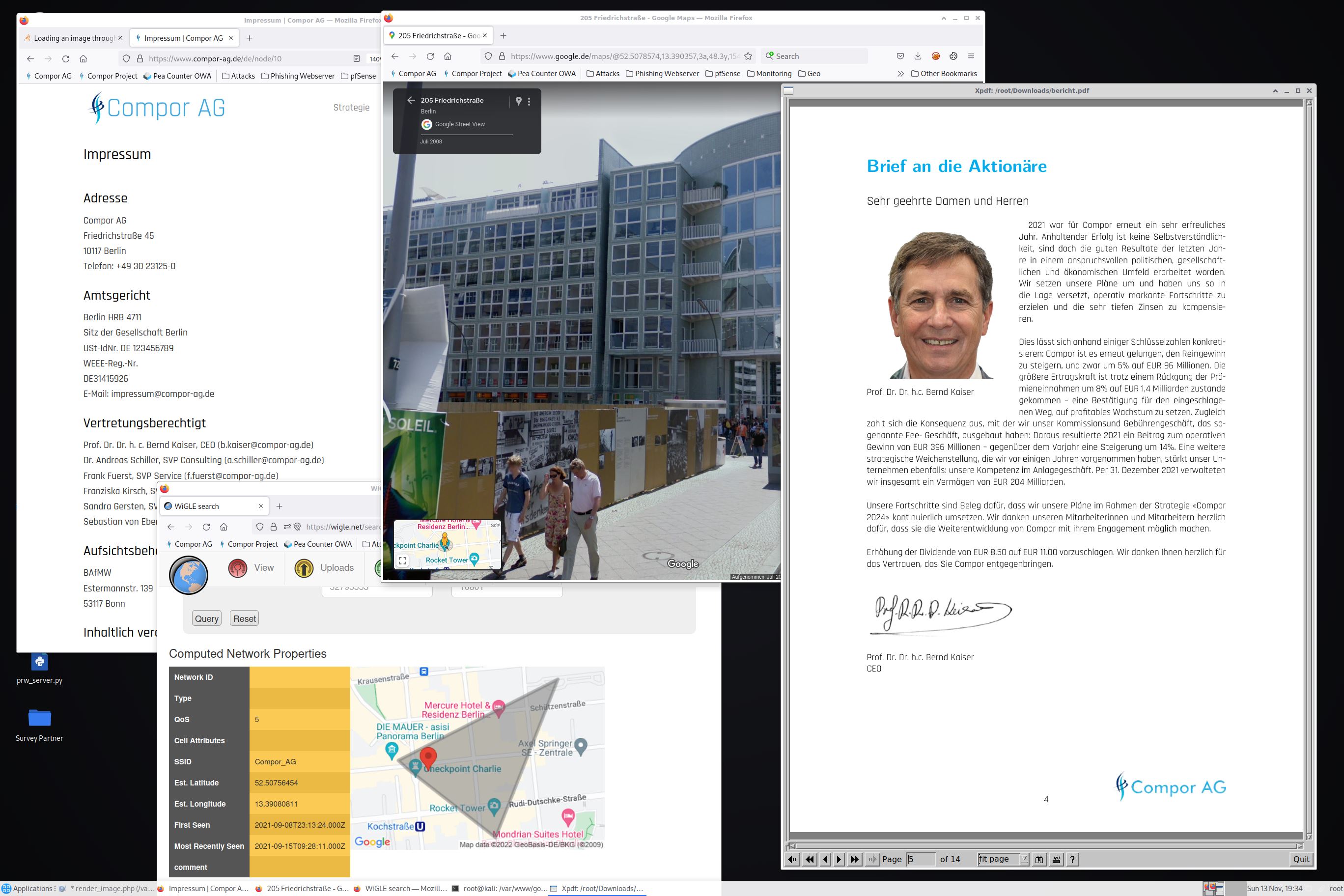Viewport: 1344px width, 896px height.
Task: Click Xpdf page number field
Action: tap(921, 859)
